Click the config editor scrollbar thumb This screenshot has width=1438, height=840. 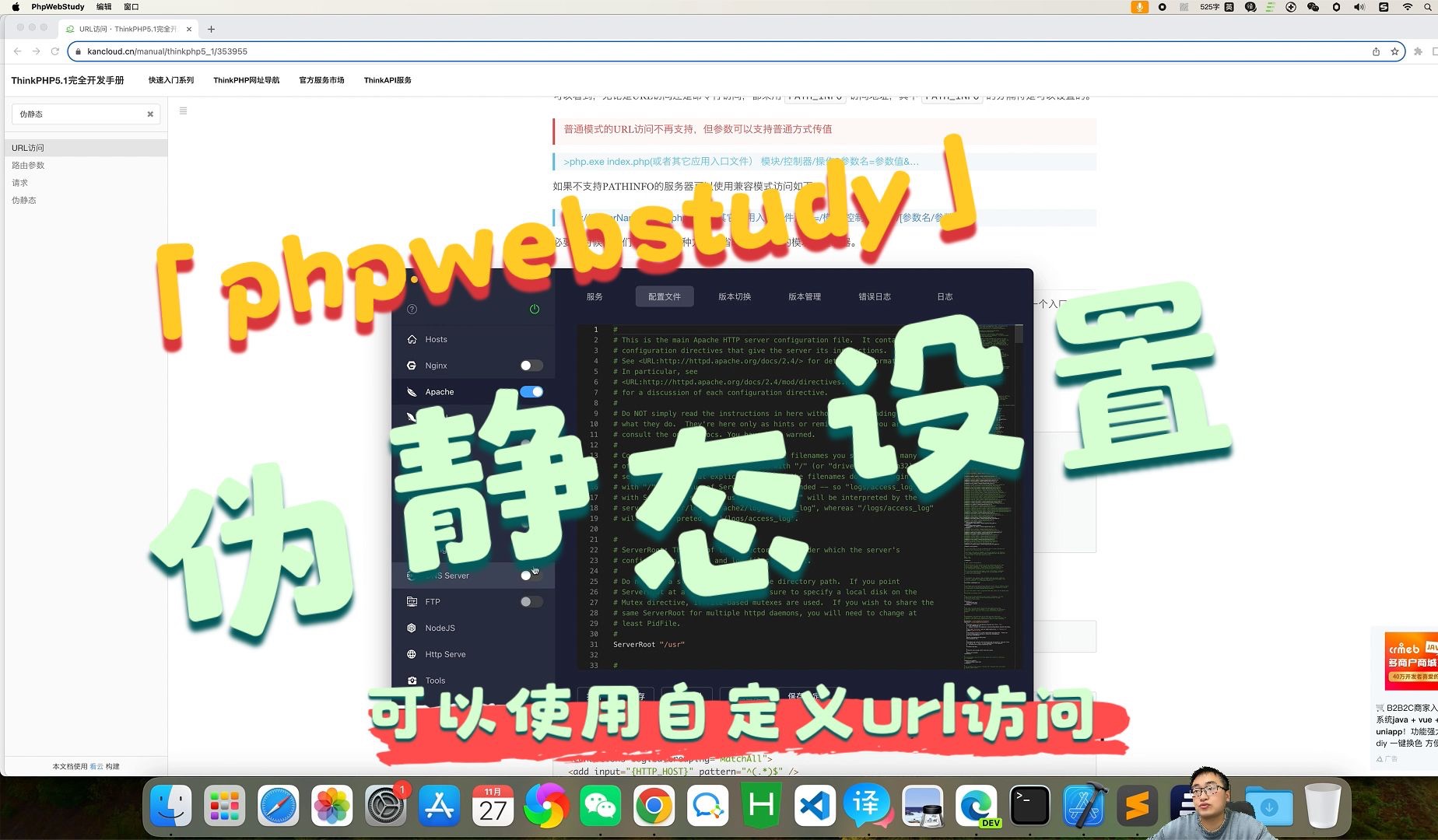point(1019,334)
